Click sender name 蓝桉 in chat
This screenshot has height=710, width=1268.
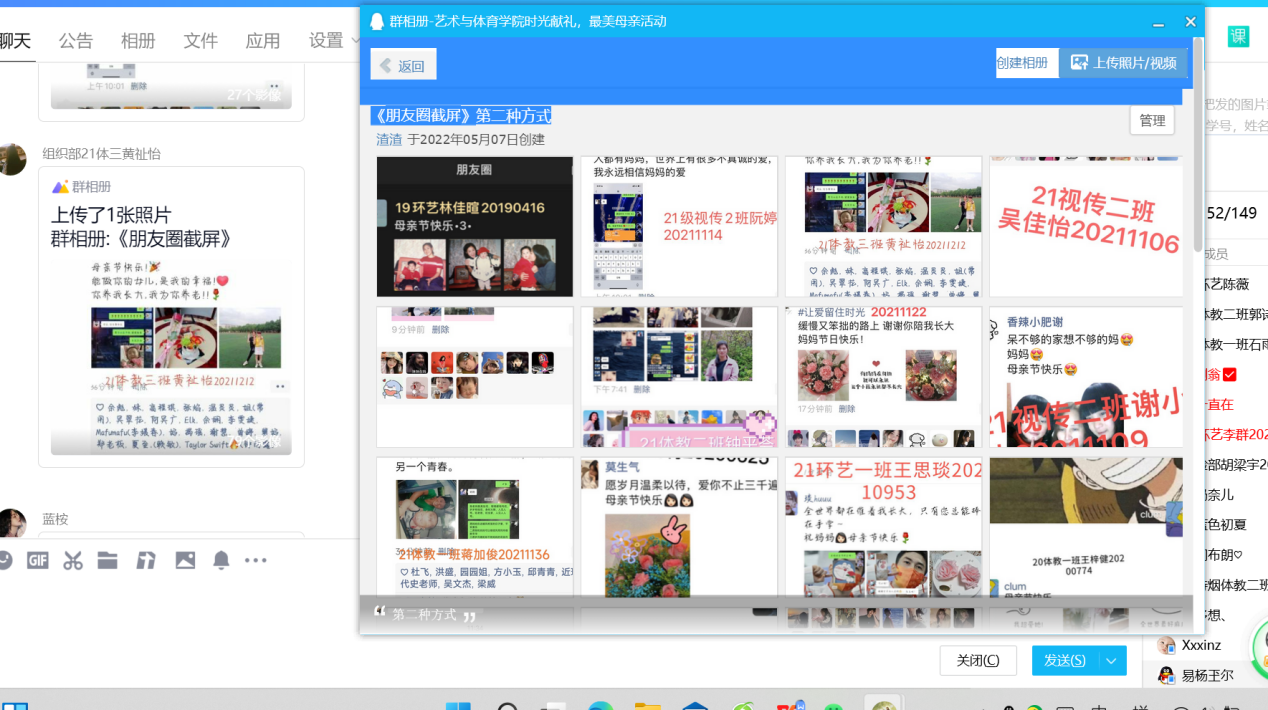pyautogui.click(x=55, y=519)
